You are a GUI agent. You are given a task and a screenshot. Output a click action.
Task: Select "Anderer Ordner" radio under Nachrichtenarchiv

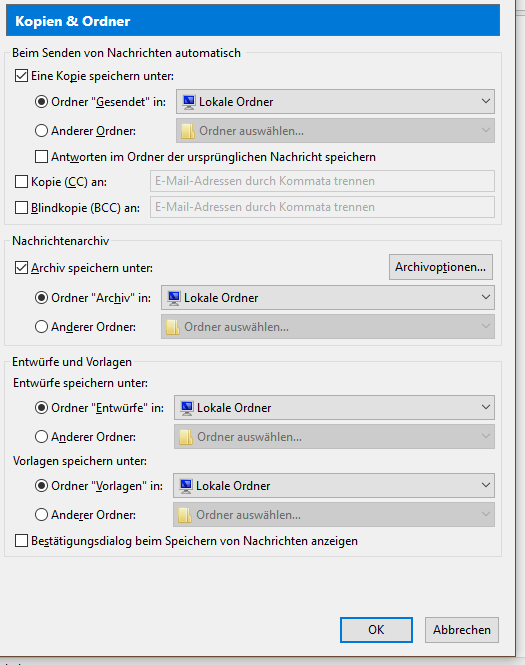click(x=41, y=327)
